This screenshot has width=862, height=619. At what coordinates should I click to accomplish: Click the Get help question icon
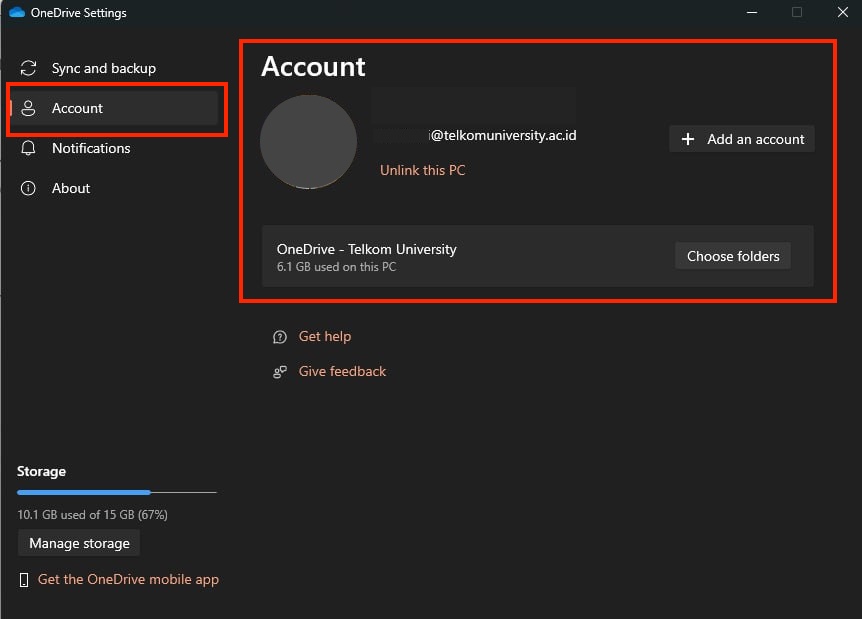(x=280, y=337)
